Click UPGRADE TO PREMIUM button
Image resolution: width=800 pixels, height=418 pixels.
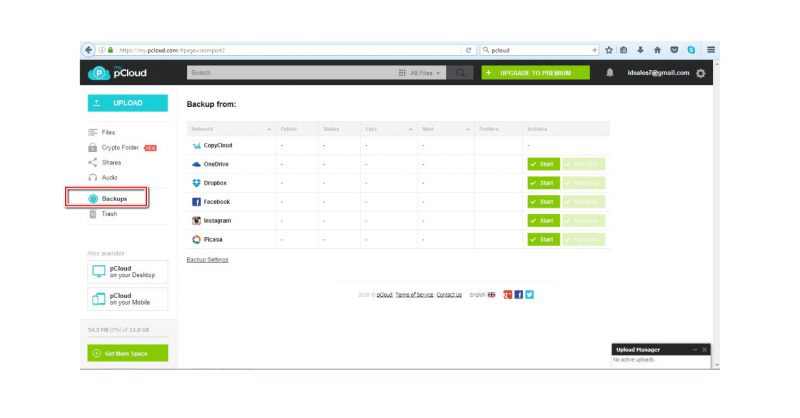point(535,73)
